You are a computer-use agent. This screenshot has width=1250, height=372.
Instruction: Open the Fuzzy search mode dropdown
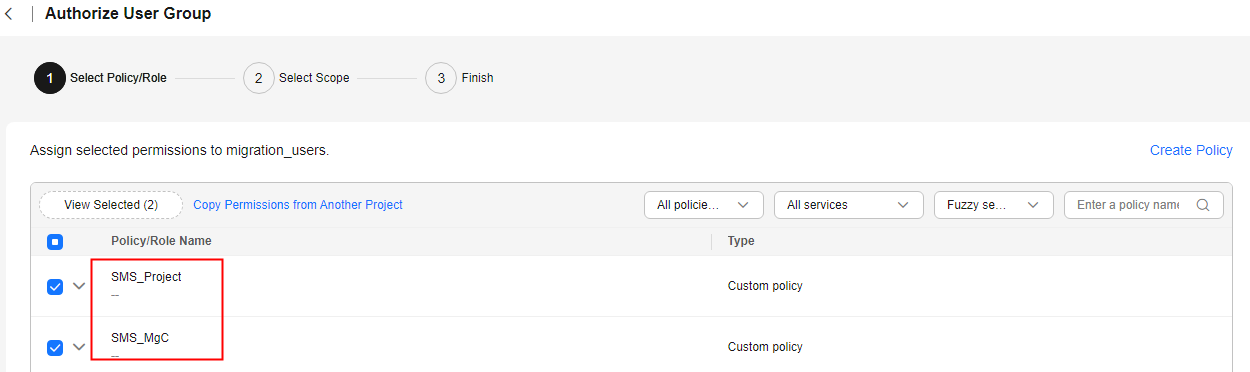(x=993, y=205)
